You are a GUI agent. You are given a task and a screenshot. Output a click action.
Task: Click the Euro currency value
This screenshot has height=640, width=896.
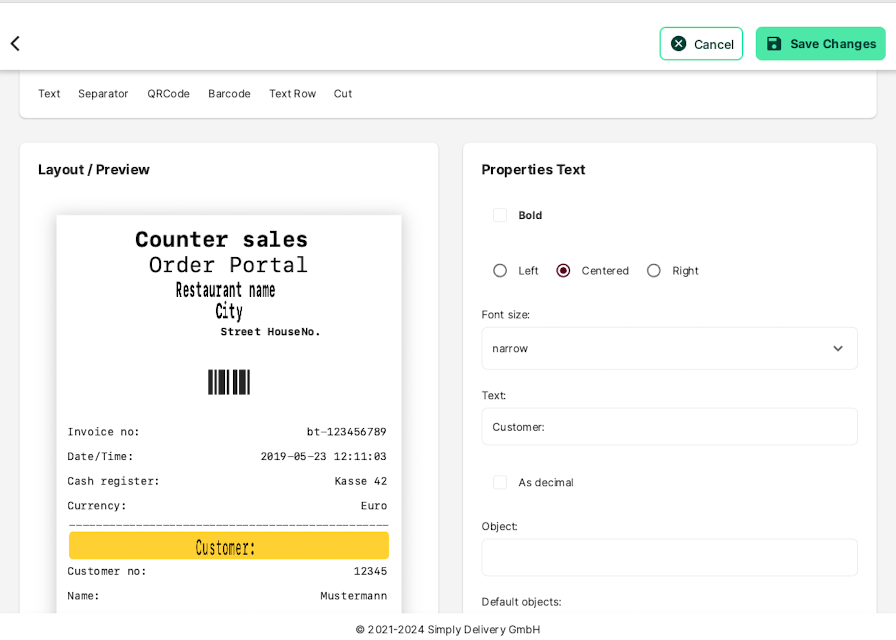(x=374, y=506)
